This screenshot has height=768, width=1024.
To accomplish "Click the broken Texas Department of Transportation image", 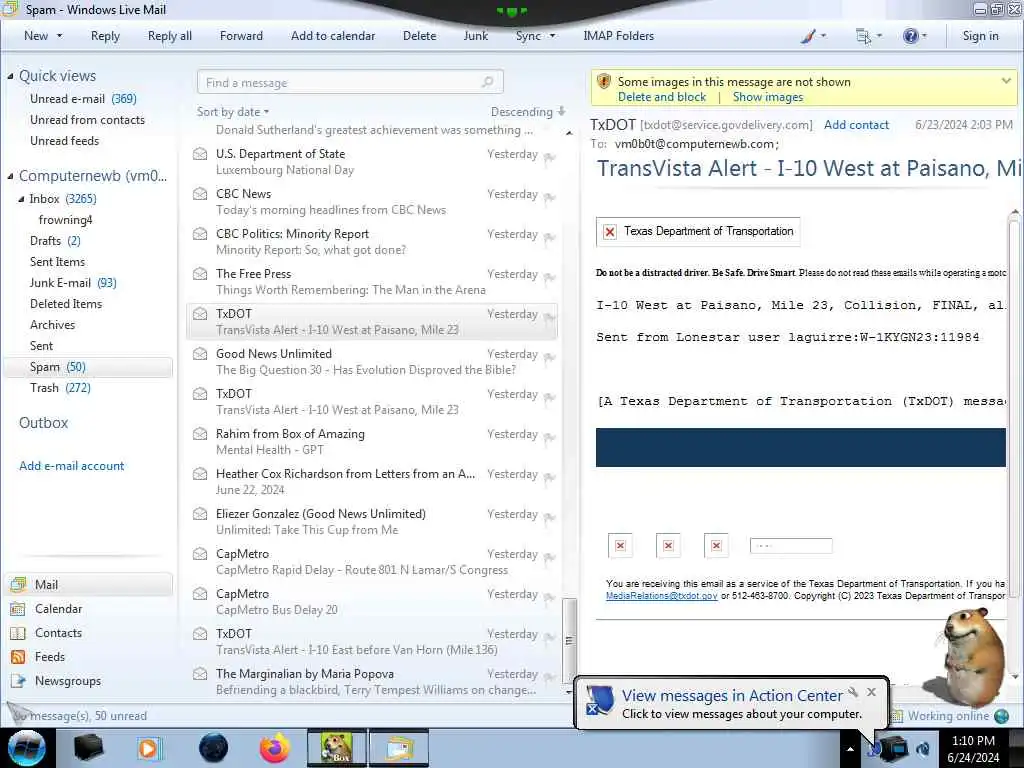I will coord(698,231).
